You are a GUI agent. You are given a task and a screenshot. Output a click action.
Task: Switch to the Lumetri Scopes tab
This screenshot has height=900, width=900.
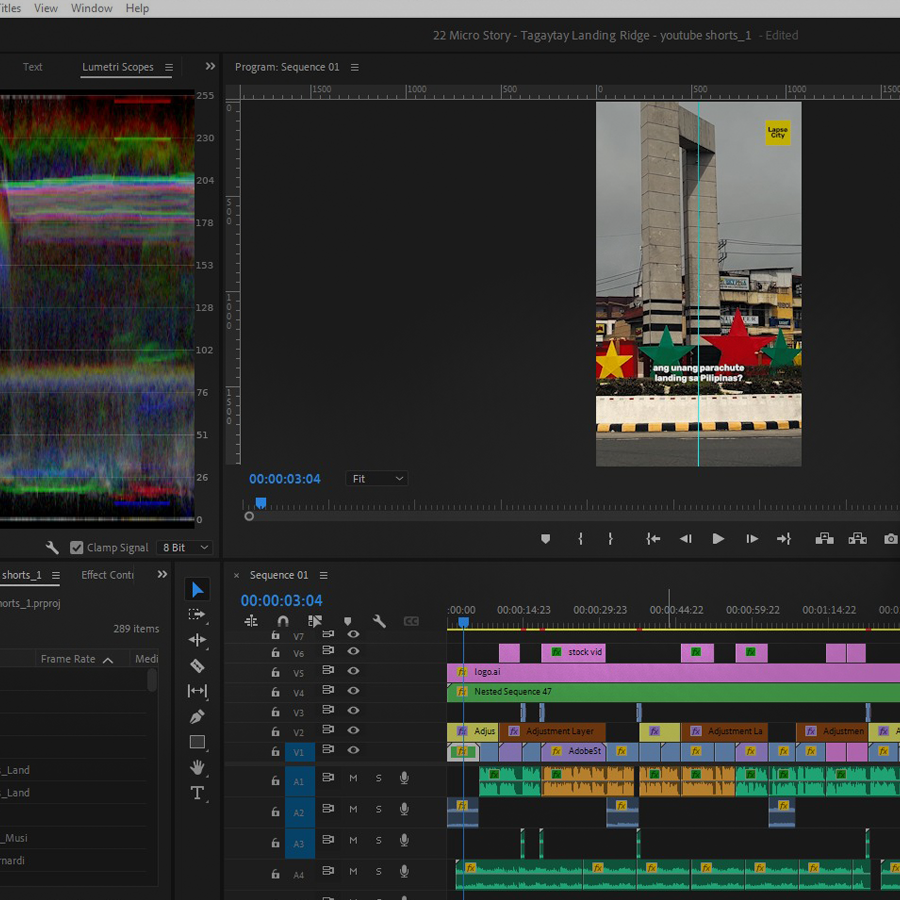[118, 67]
